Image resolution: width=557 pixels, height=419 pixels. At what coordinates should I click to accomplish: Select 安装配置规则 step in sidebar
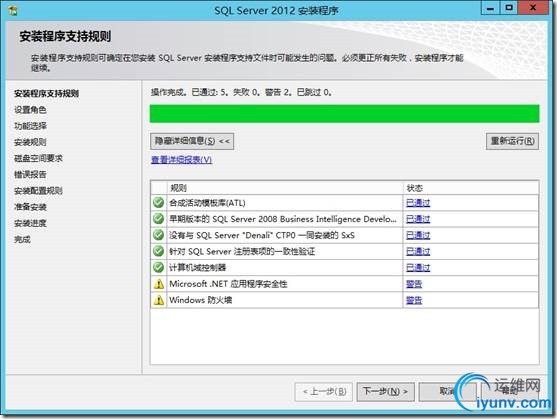[x=38, y=191]
